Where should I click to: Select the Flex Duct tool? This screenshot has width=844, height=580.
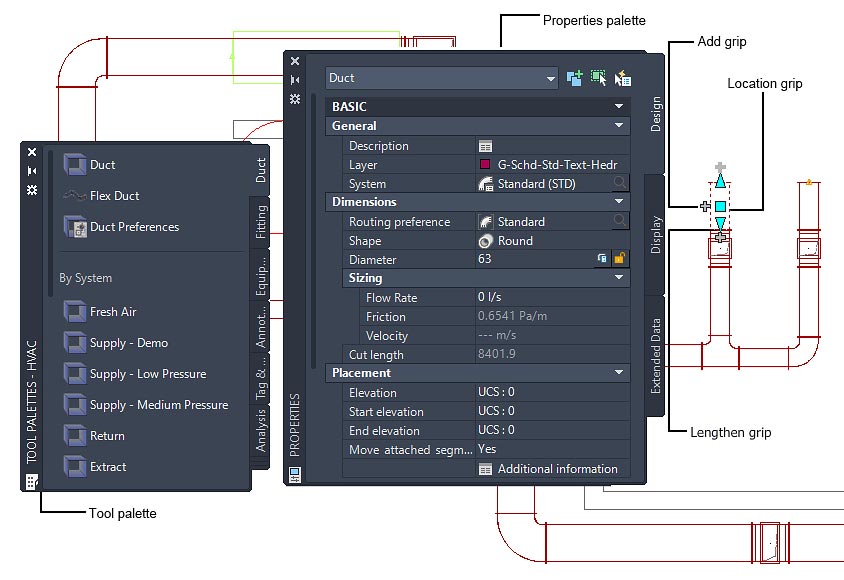114,196
